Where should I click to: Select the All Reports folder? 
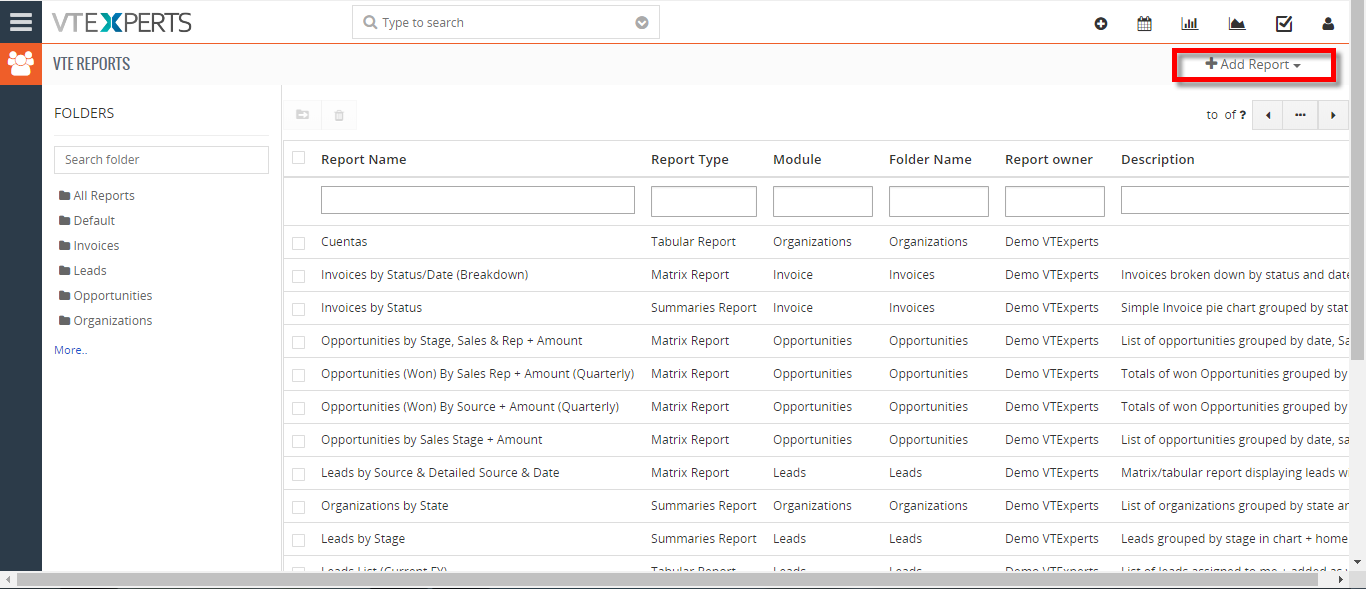[104, 196]
